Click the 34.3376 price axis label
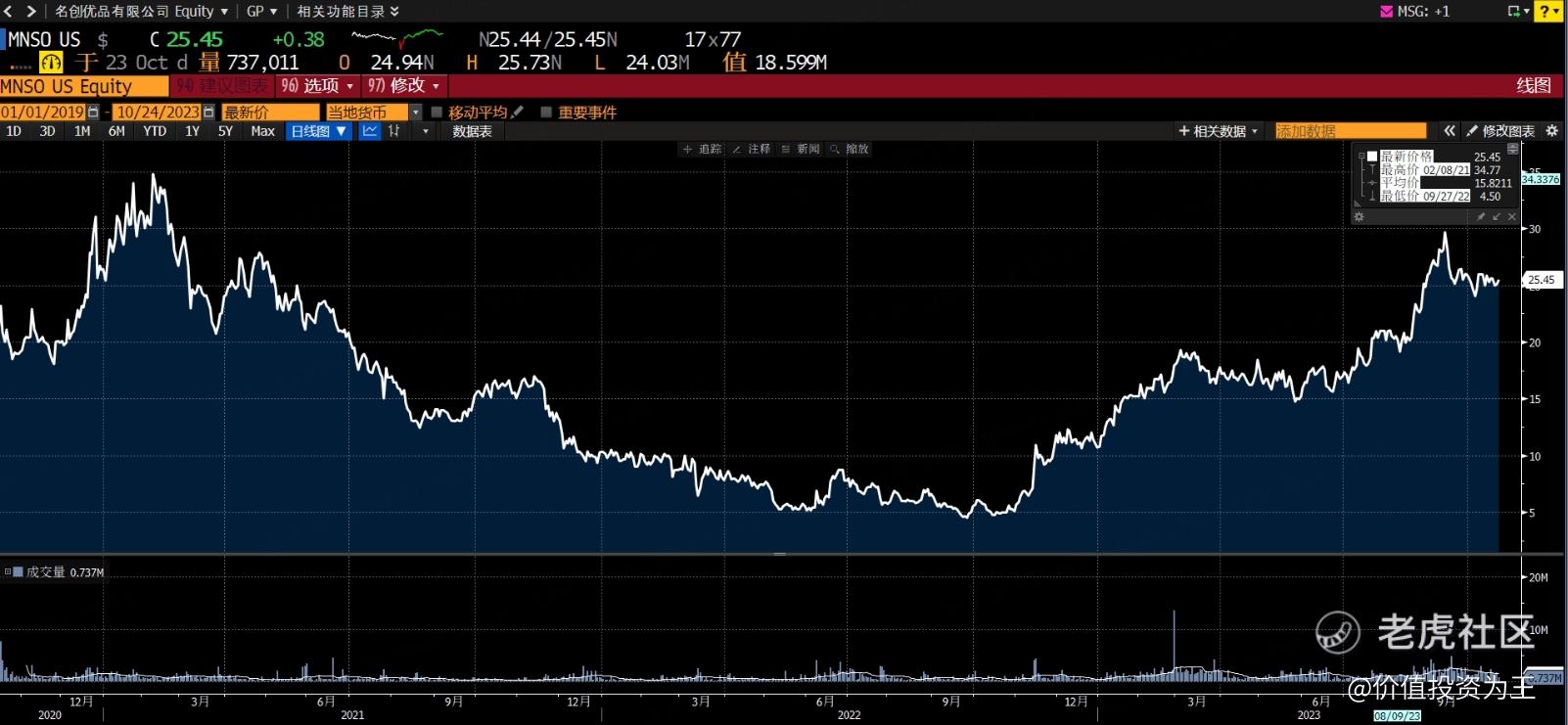The width and height of the screenshot is (1568, 725). 1541,179
